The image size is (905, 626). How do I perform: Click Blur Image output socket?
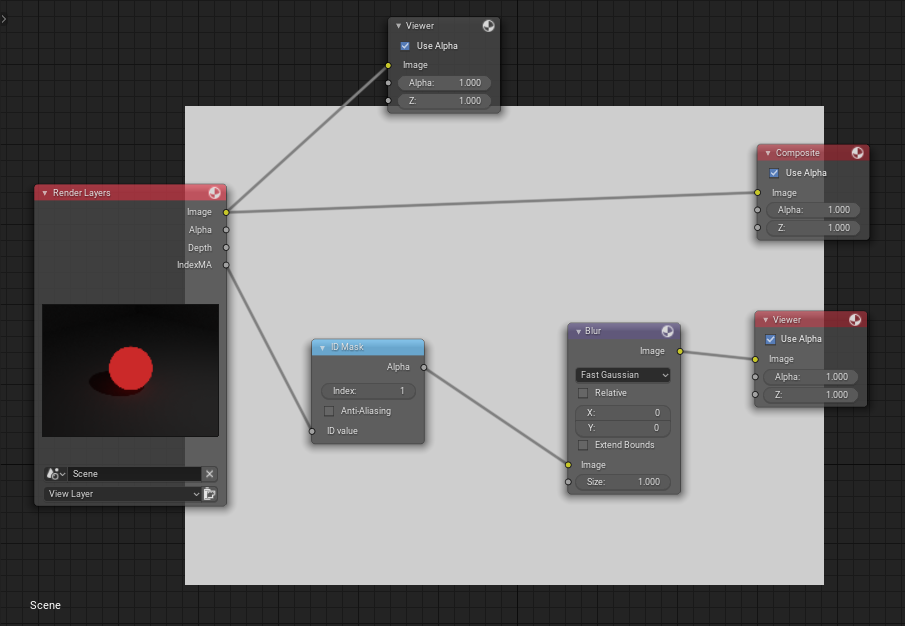[x=680, y=351]
